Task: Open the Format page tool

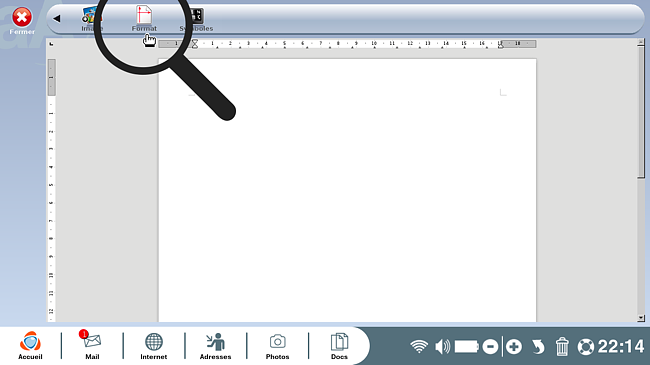Action: click(x=144, y=19)
